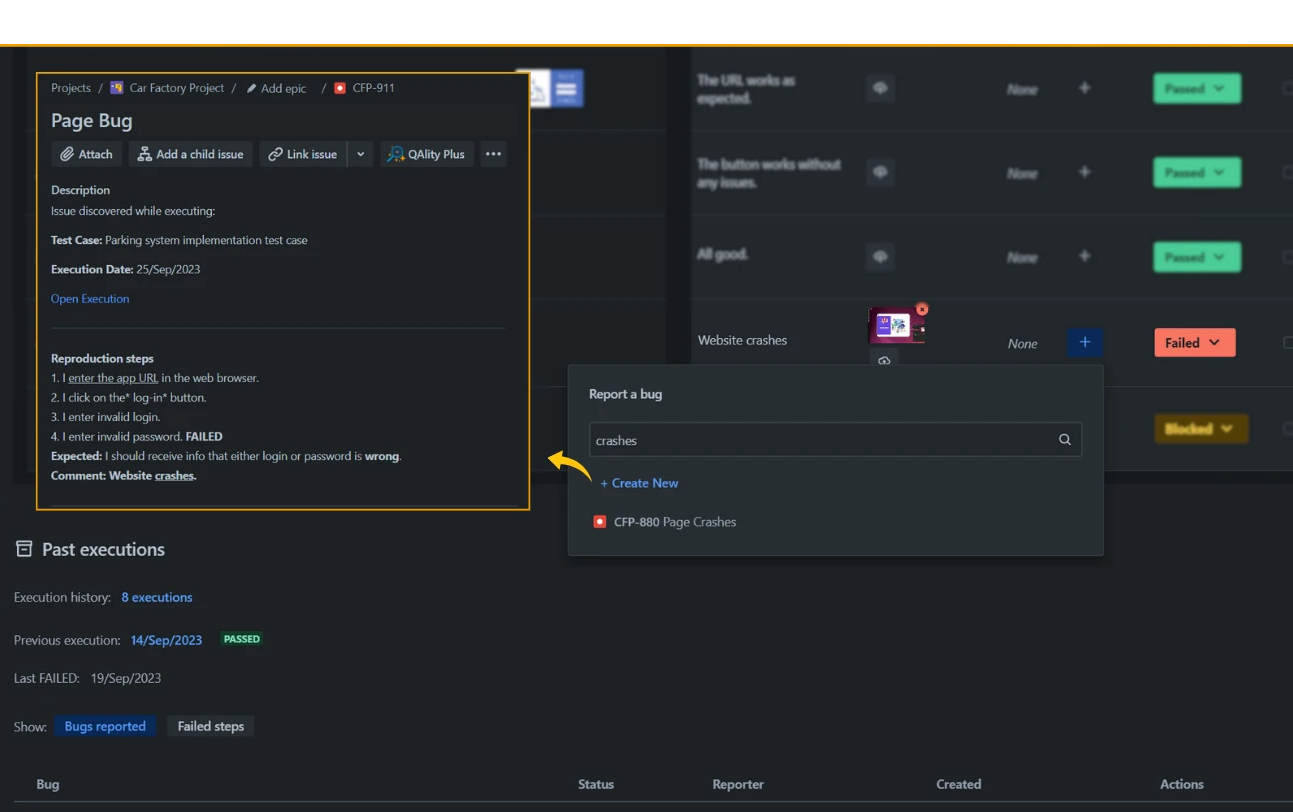Open the Failed status dropdown
1293x812 pixels.
coord(1194,342)
